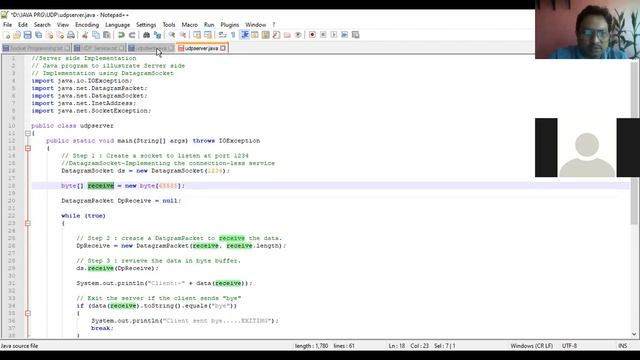The height and width of the screenshot is (360, 640).
Task: Click the Zoom Out toolbar icon
Action: [183, 35]
